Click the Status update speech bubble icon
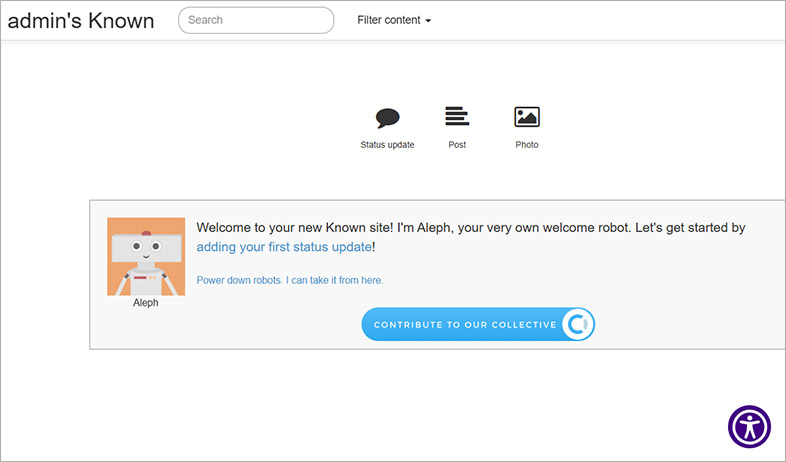786x462 pixels. point(387,118)
